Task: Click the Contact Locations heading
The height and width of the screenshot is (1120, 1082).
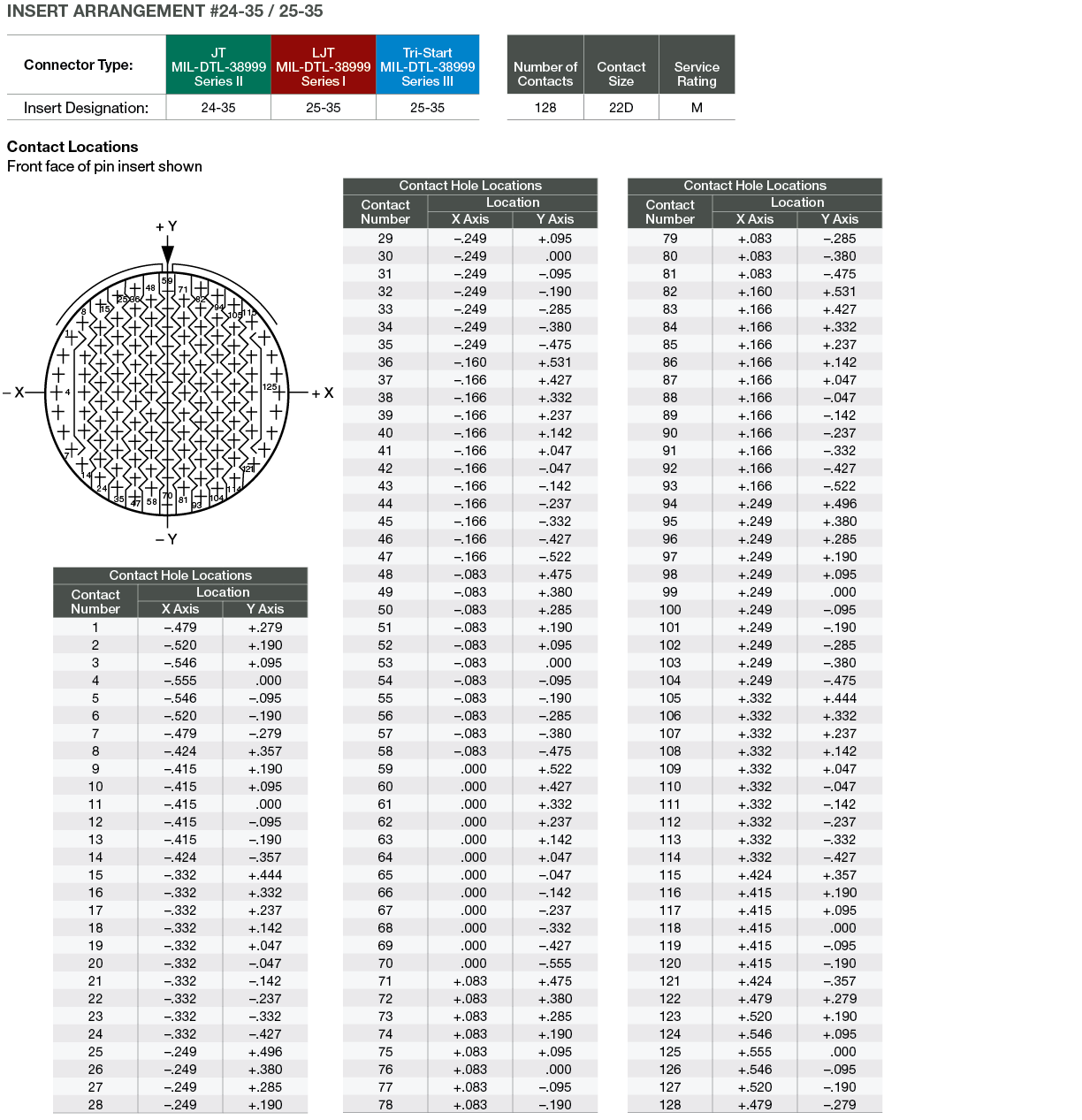Action: 72,147
